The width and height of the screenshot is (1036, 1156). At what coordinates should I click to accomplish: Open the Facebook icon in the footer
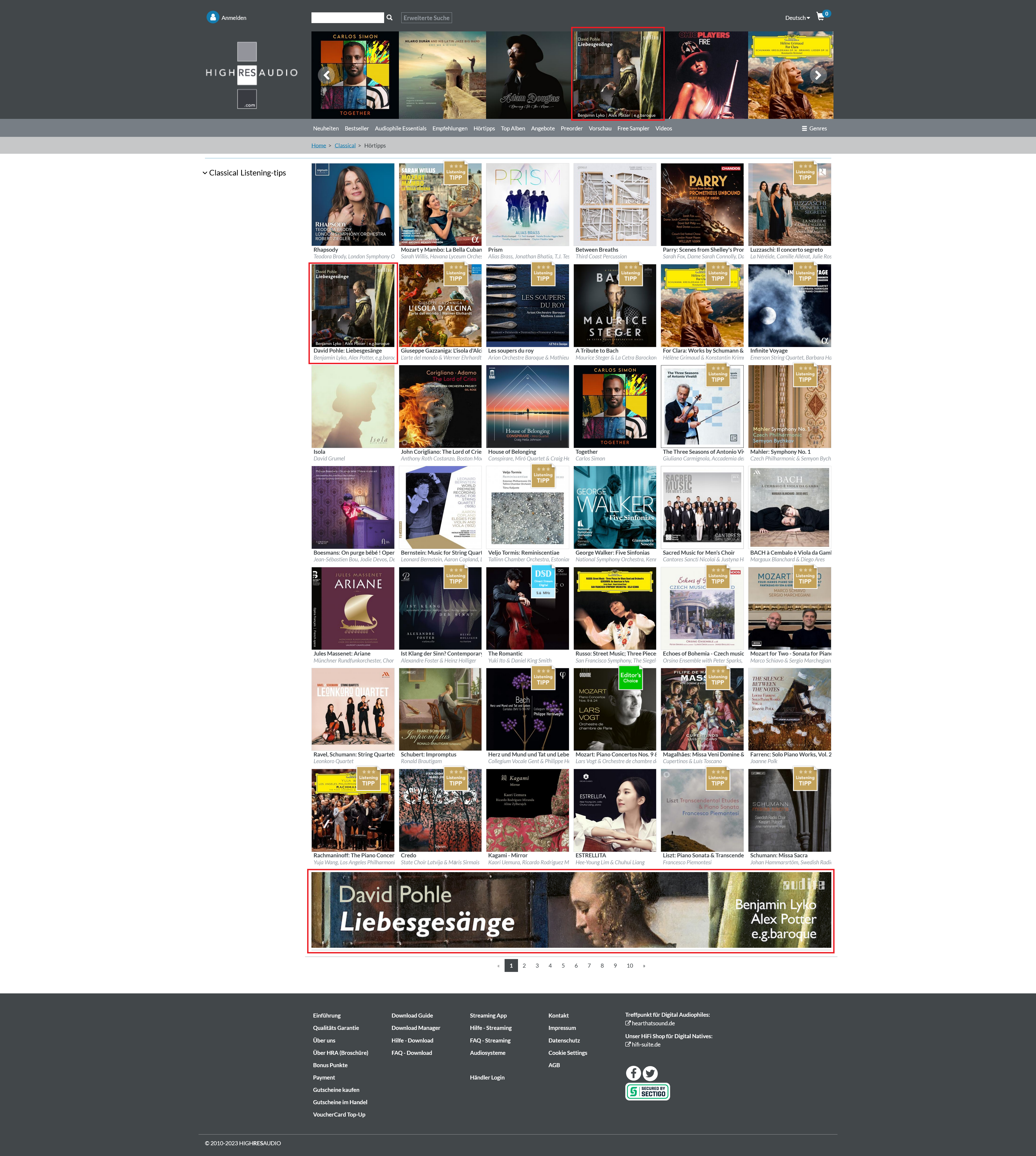tap(633, 1073)
